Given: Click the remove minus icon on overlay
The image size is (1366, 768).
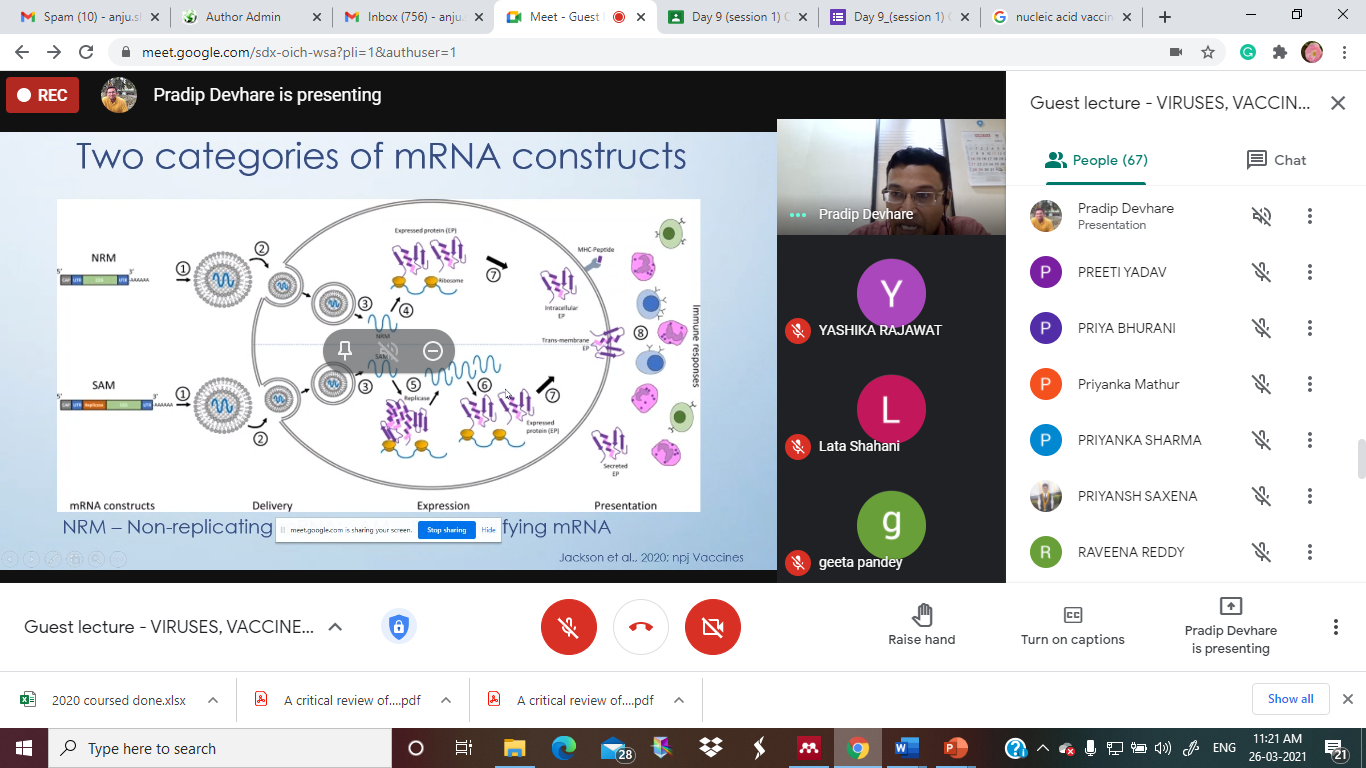Looking at the screenshot, I should coord(432,350).
